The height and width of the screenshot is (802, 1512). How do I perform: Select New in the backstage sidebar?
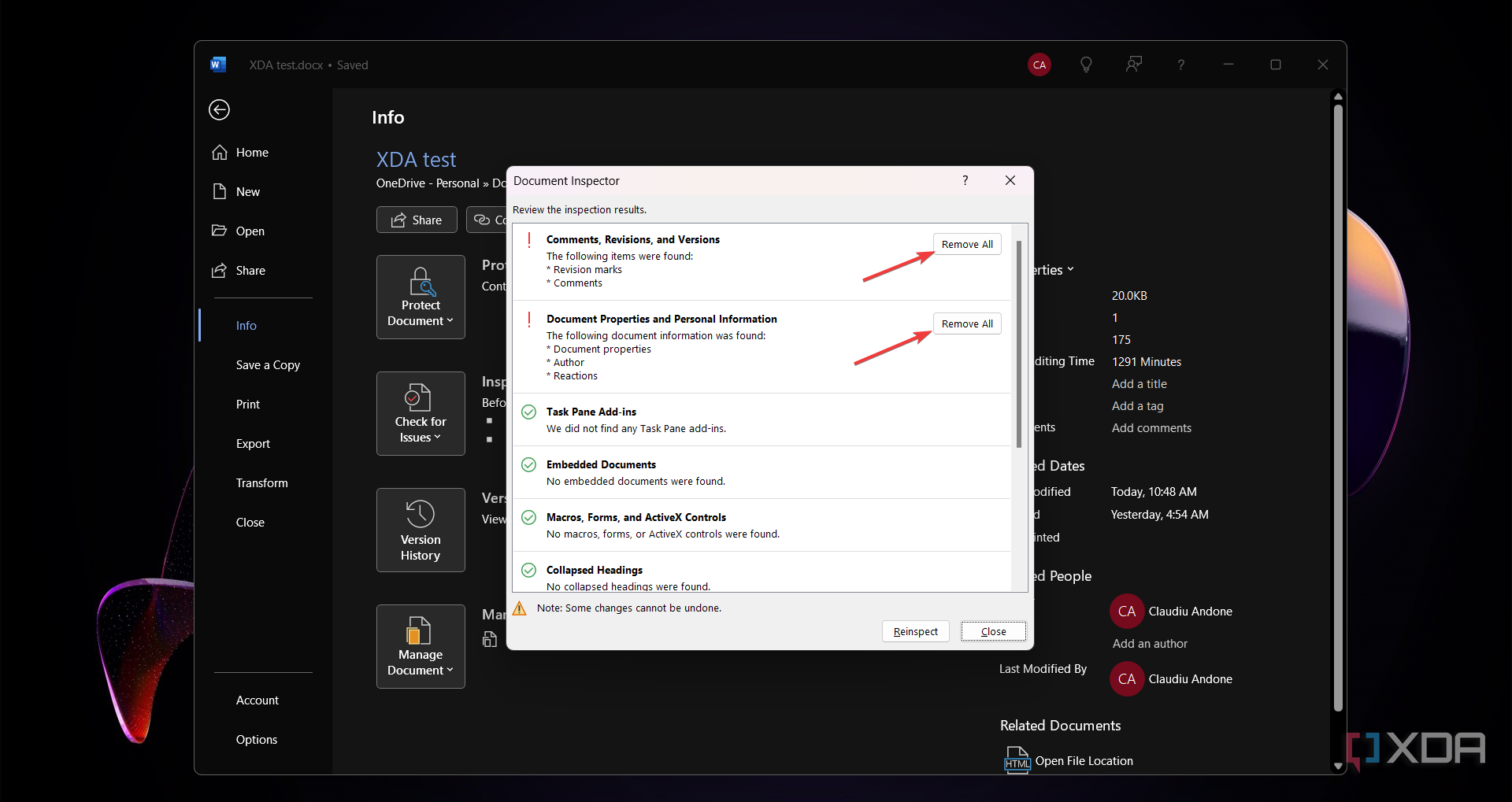[236, 192]
